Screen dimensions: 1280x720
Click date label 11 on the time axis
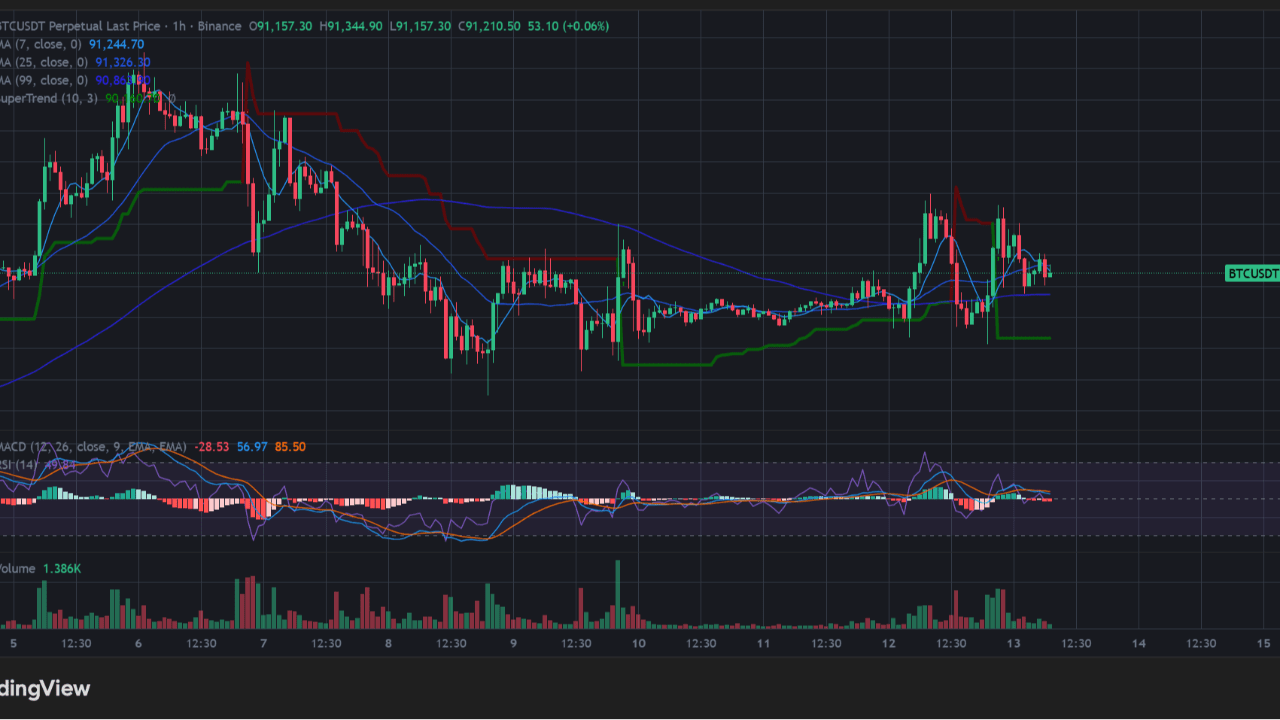[763, 643]
